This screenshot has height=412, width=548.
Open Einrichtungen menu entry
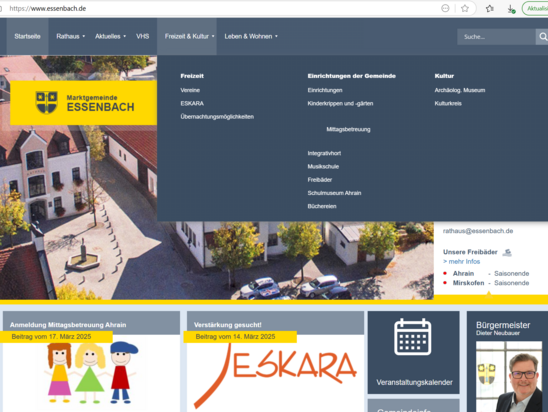(x=325, y=90)
